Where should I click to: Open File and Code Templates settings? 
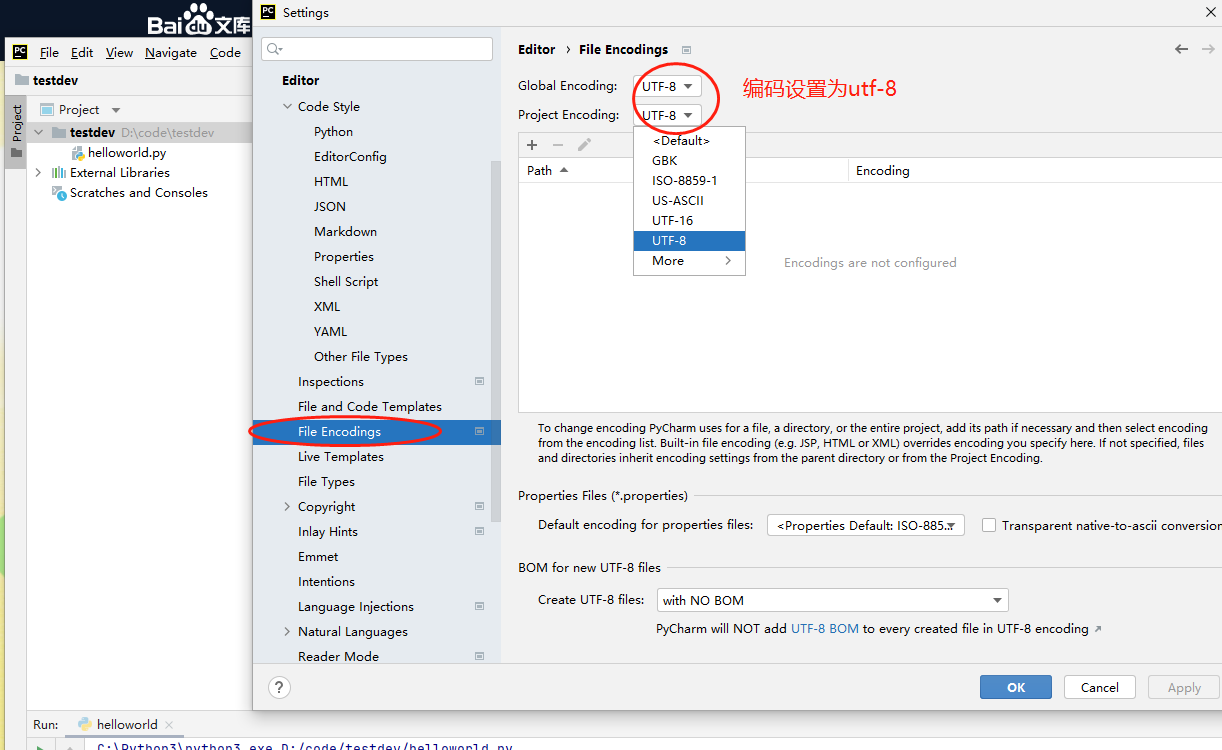[370, 406]
